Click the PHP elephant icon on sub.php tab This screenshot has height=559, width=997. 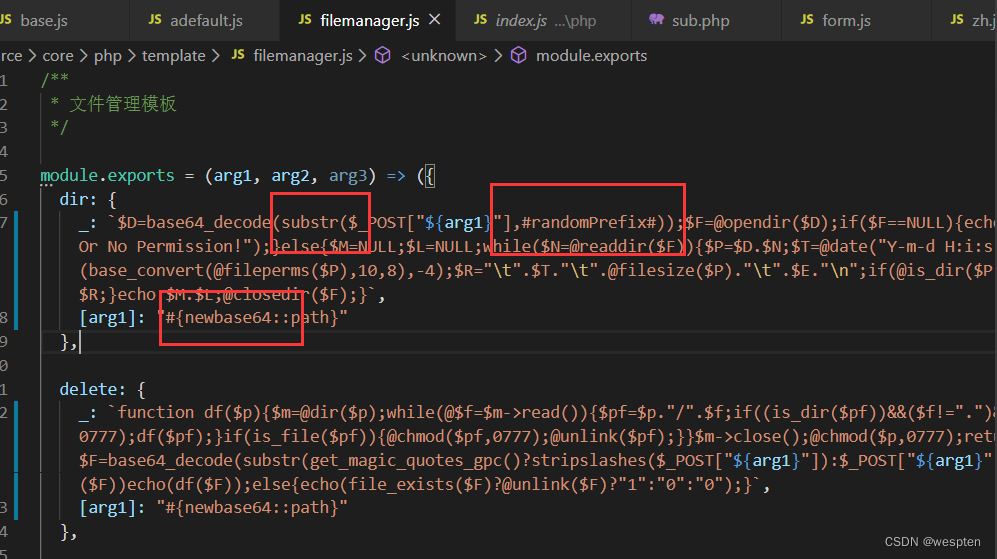point(656,20)
